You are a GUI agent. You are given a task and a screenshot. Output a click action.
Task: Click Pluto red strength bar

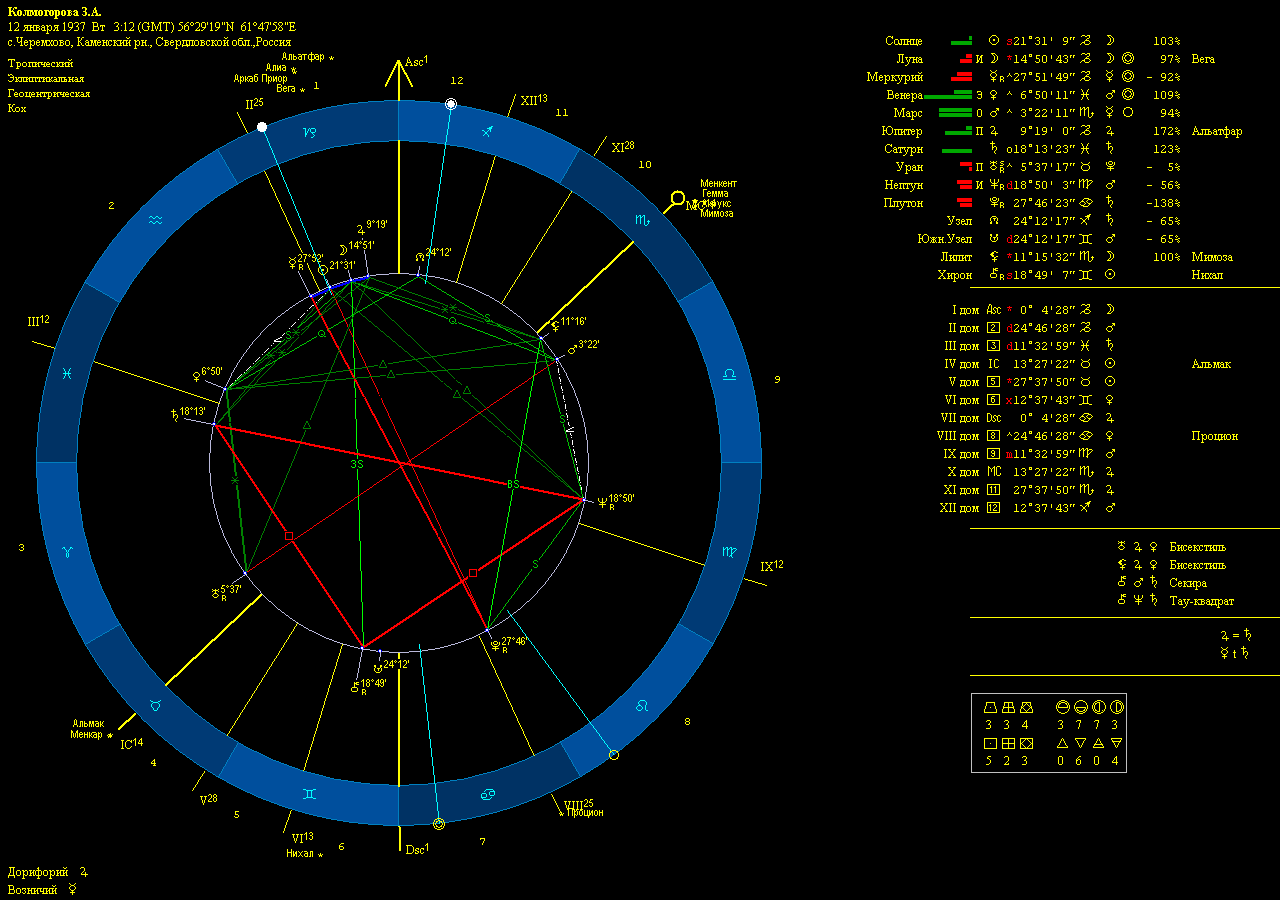tap(964, 203)
